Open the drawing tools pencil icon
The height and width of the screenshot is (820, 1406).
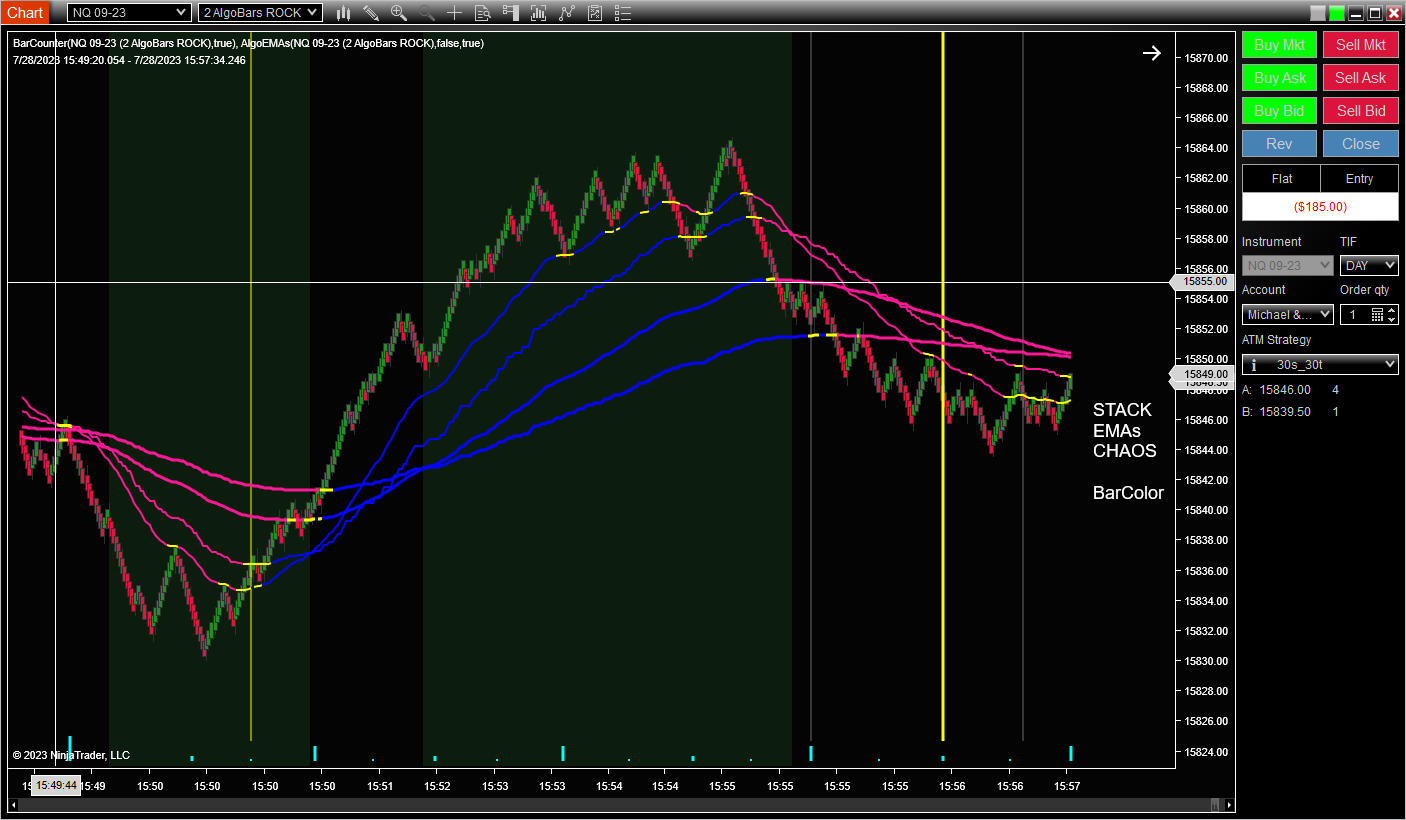tap(371, 13)
